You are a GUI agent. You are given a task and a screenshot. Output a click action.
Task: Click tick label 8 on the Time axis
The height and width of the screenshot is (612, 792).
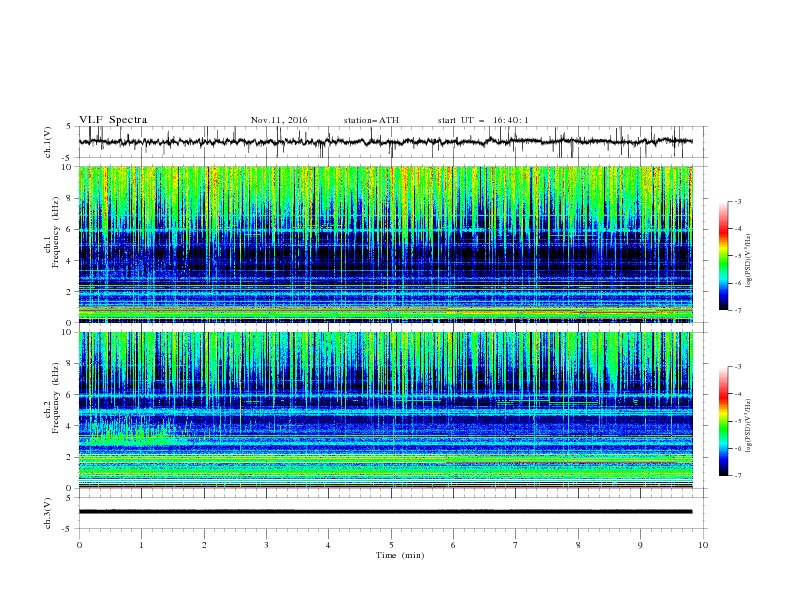coord(578,545)
